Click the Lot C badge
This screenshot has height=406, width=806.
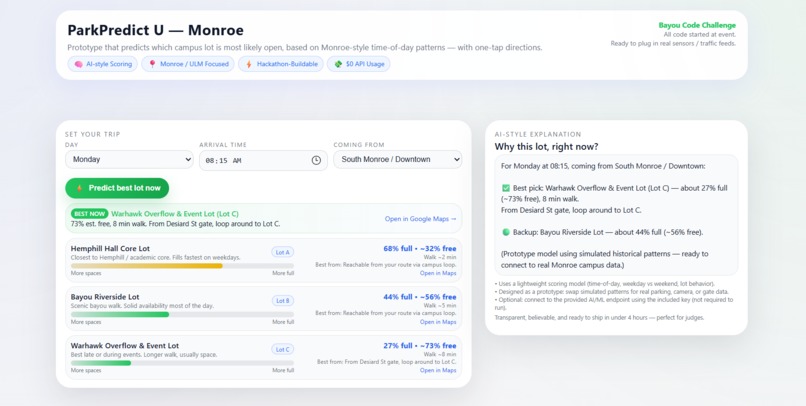tap(283, 349)
